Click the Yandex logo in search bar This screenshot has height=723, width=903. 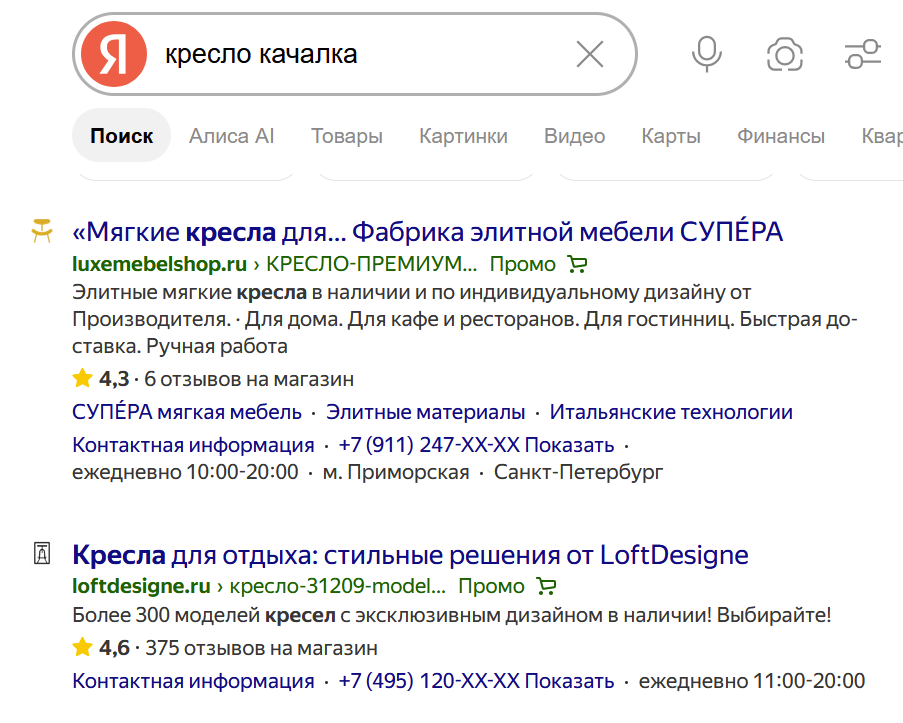(113, 54)
